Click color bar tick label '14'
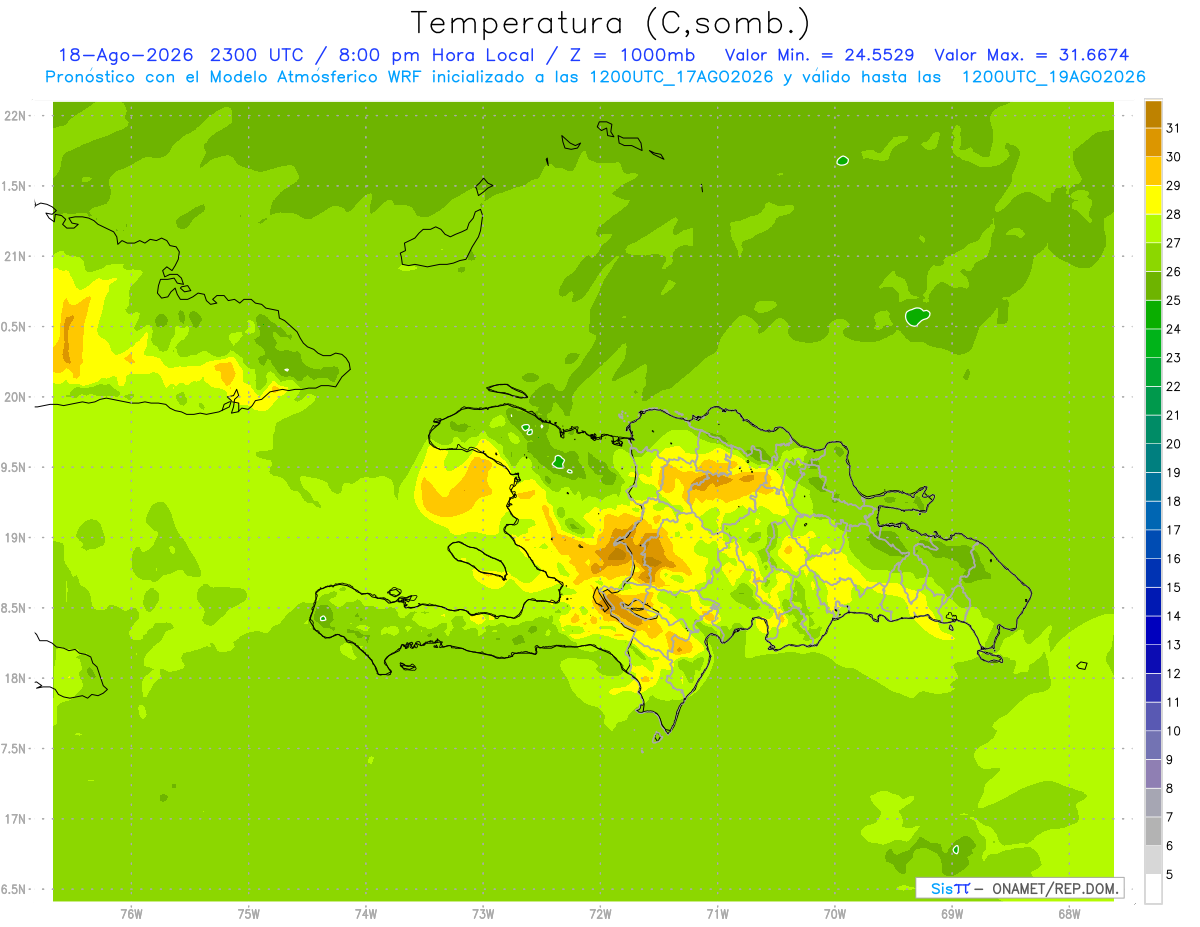Image resolution: width=1200 pixels, height=927 pixels. 1174,616
